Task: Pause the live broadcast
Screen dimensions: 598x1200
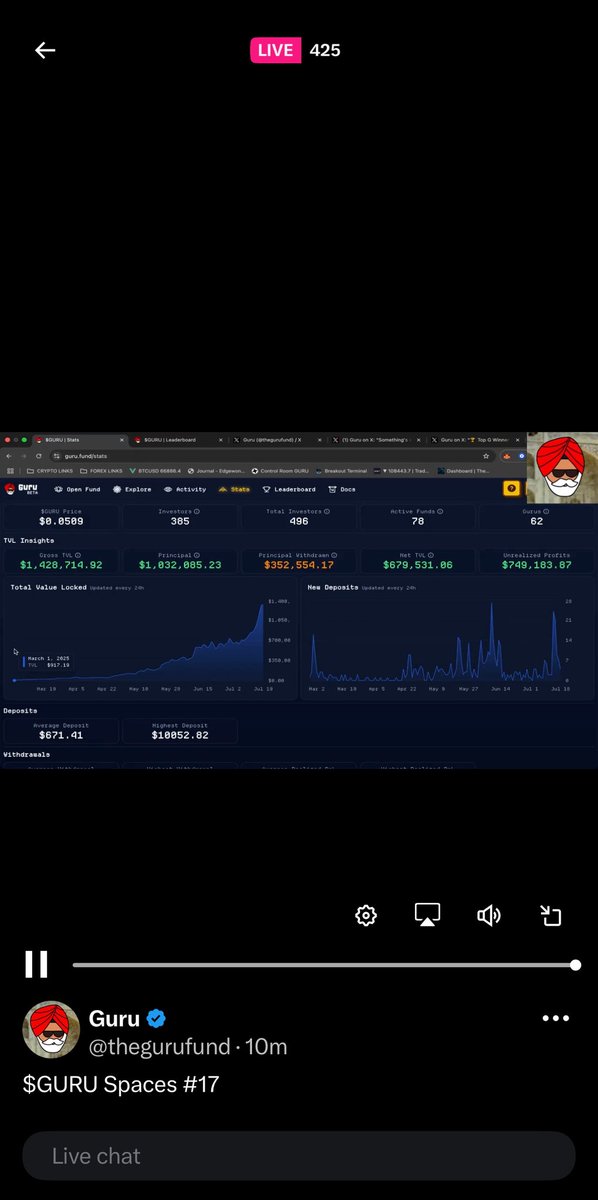Action: pyautogui.click(x=36, y=964)
